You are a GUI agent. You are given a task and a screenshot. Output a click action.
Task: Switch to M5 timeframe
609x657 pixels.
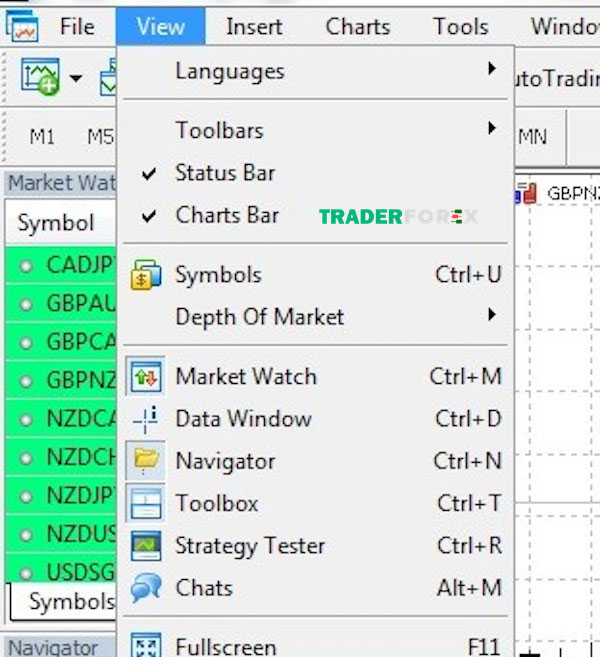(101, 137)
